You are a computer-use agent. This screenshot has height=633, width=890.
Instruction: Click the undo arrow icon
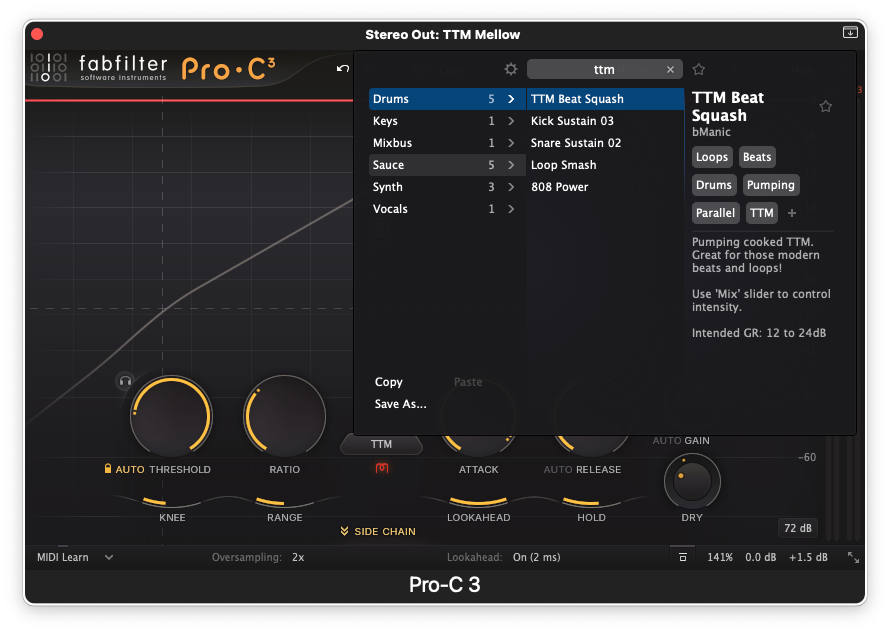[x=343, y=68]
